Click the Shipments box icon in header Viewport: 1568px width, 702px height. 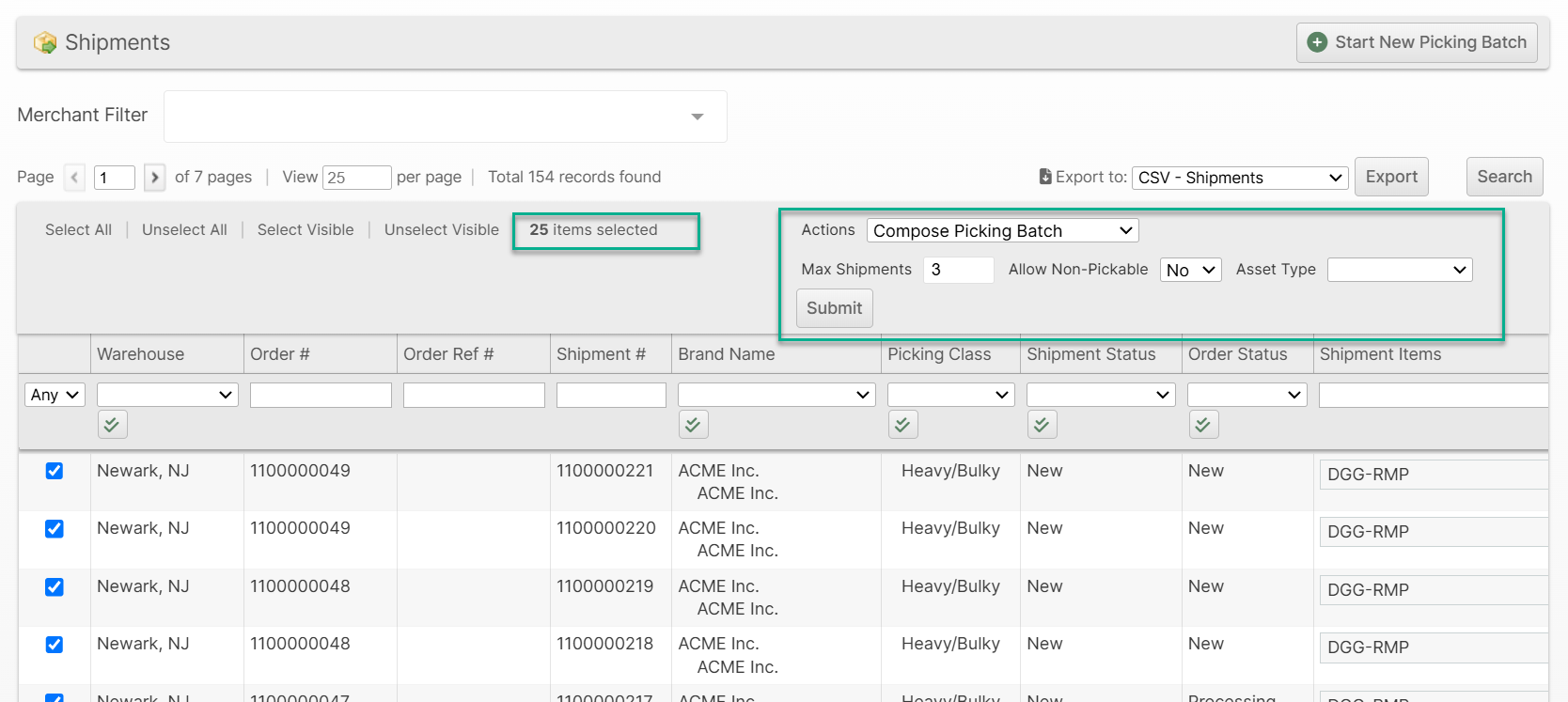click(x=44, y=43)
